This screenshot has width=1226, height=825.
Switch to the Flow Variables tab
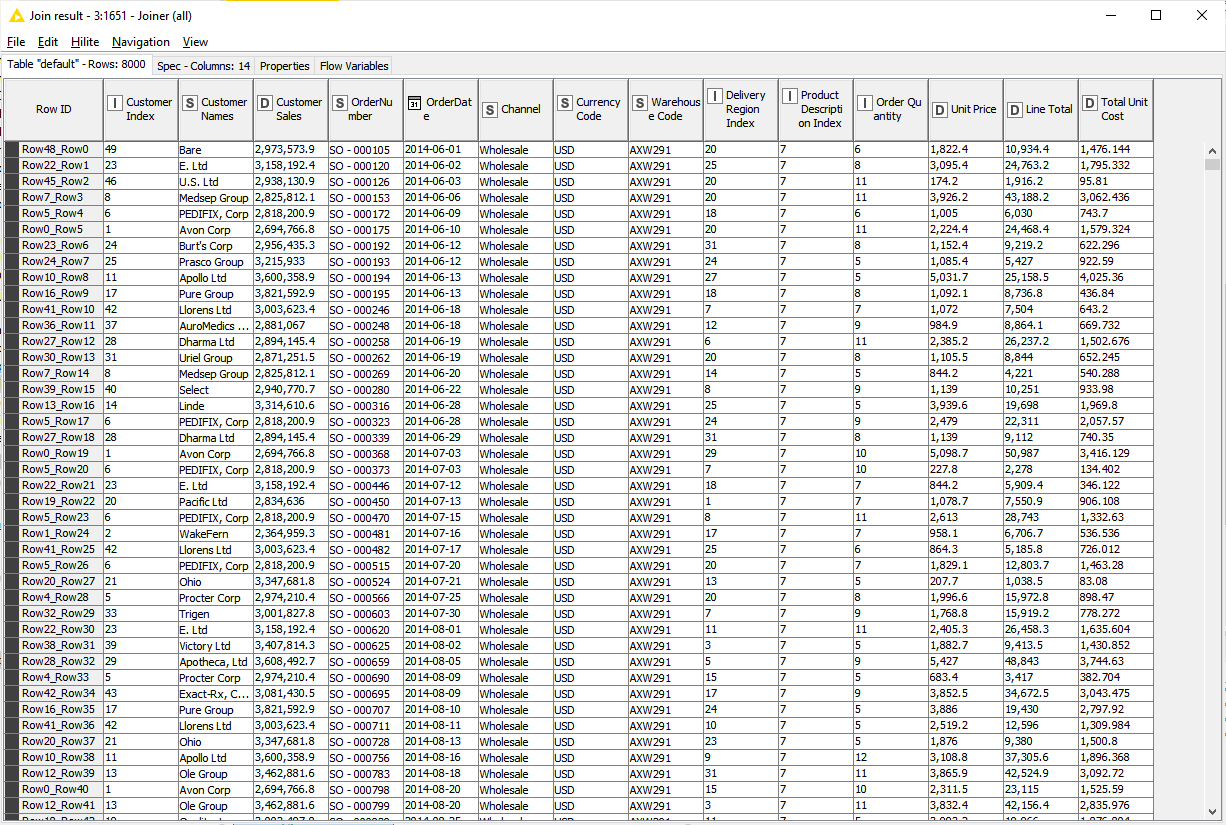(x=353, y=66)
